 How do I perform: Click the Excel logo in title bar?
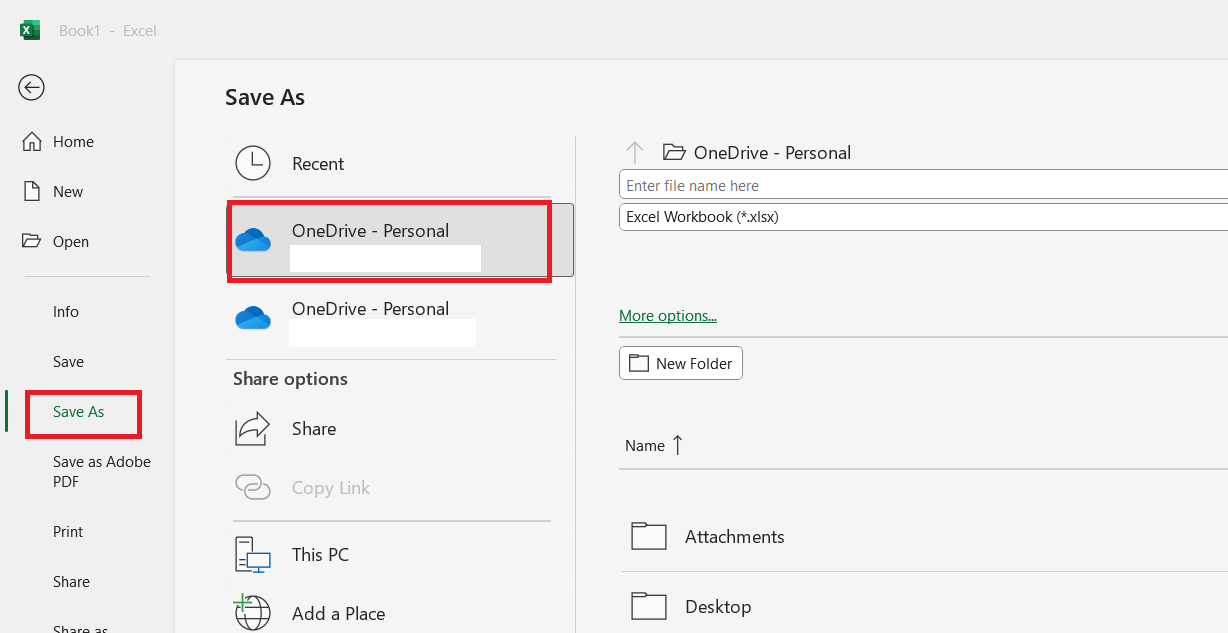click(x=30, y=30)
